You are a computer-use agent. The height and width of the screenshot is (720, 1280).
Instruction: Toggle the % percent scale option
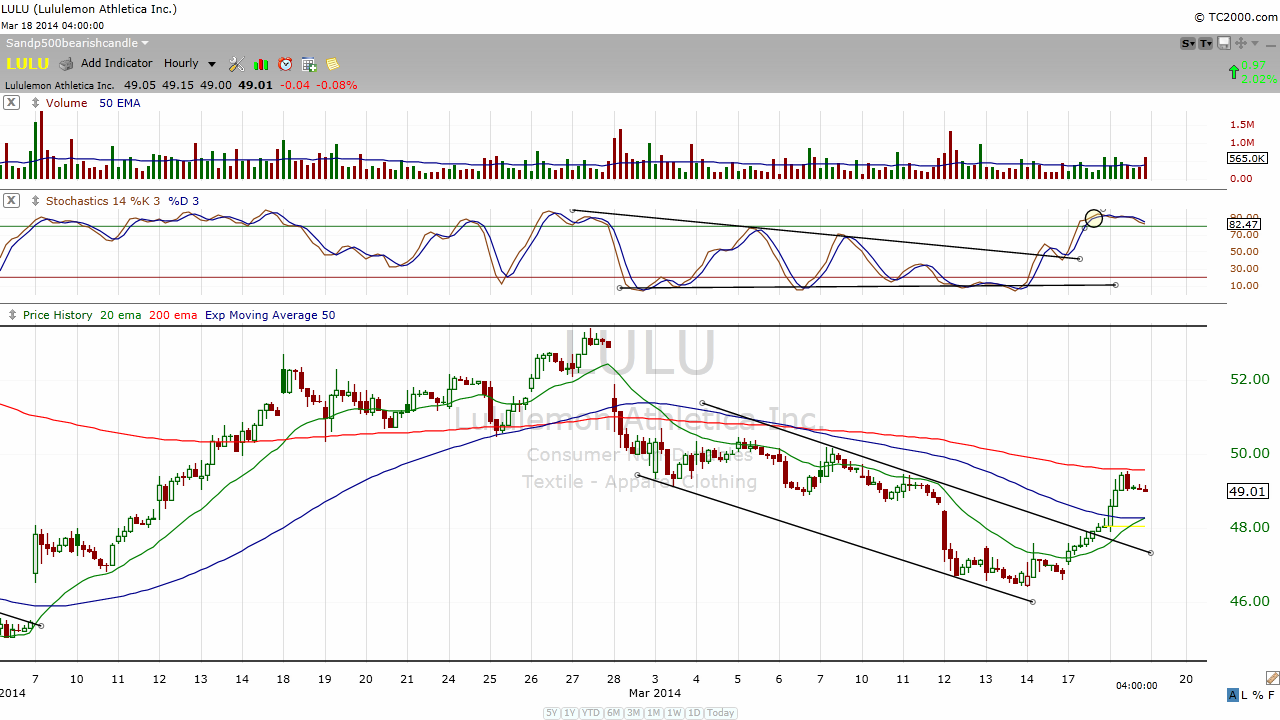1258,695
